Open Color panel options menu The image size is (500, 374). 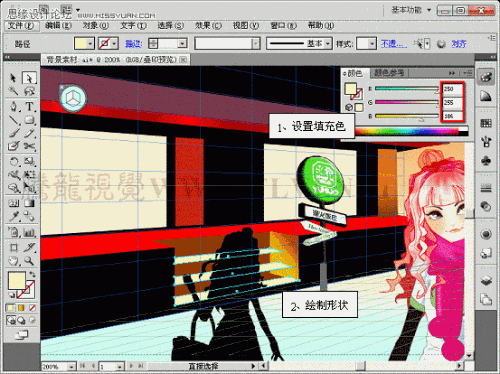467,73
